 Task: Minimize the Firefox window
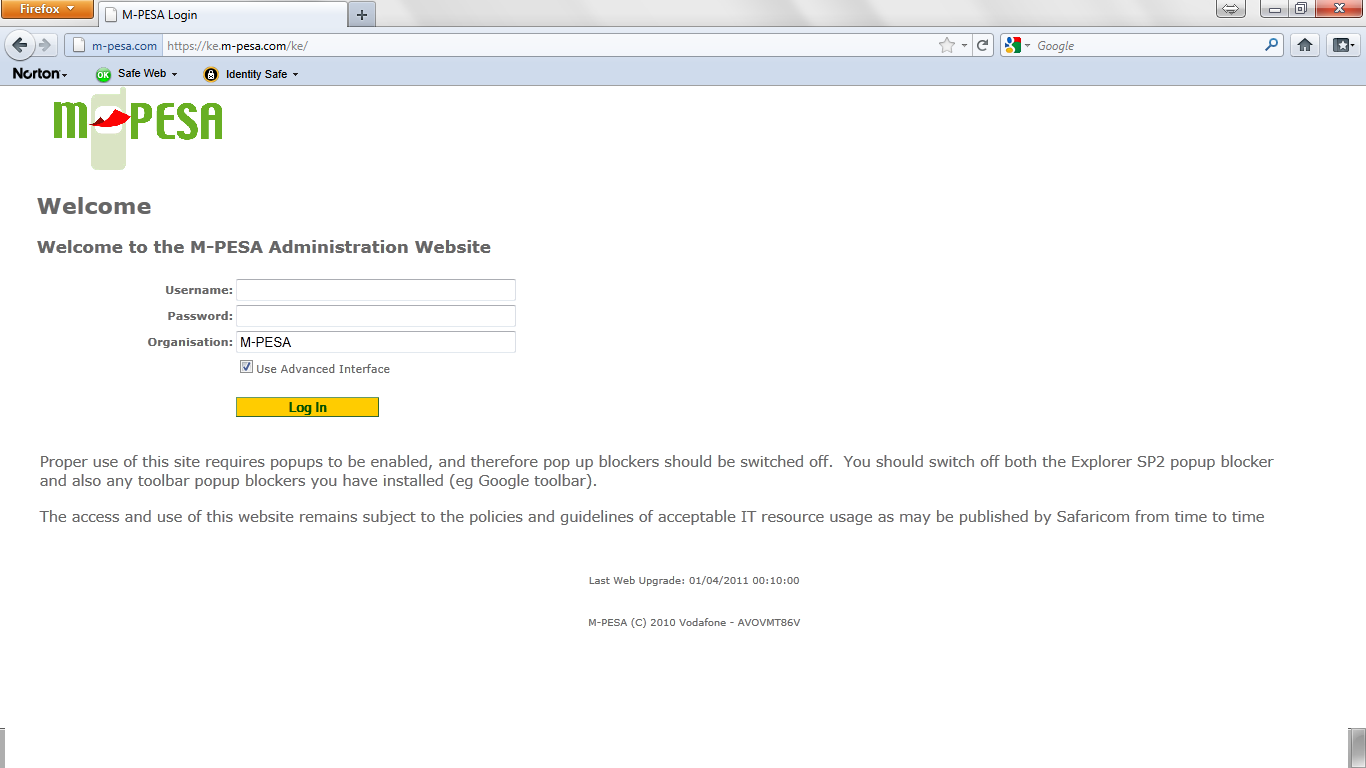click(1273, 9)
